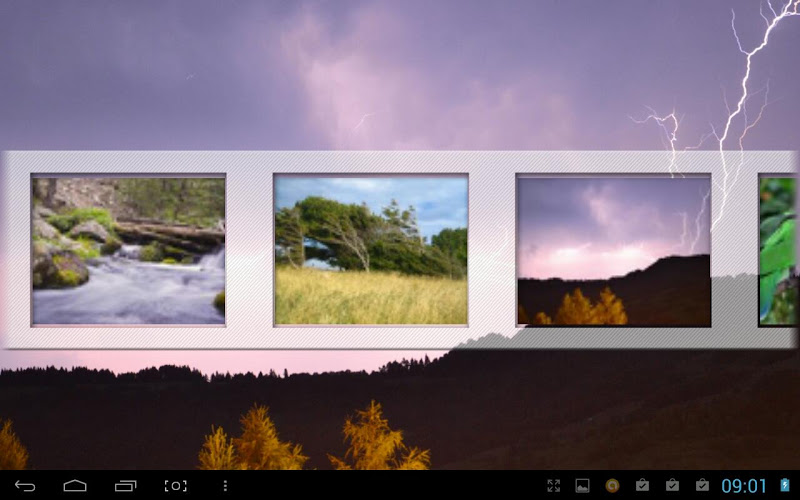The height and width of the screenshot is (500, 800).
Task: Tap the screenshot capture icon in navigation bar
Action: [x=176, y=486]
